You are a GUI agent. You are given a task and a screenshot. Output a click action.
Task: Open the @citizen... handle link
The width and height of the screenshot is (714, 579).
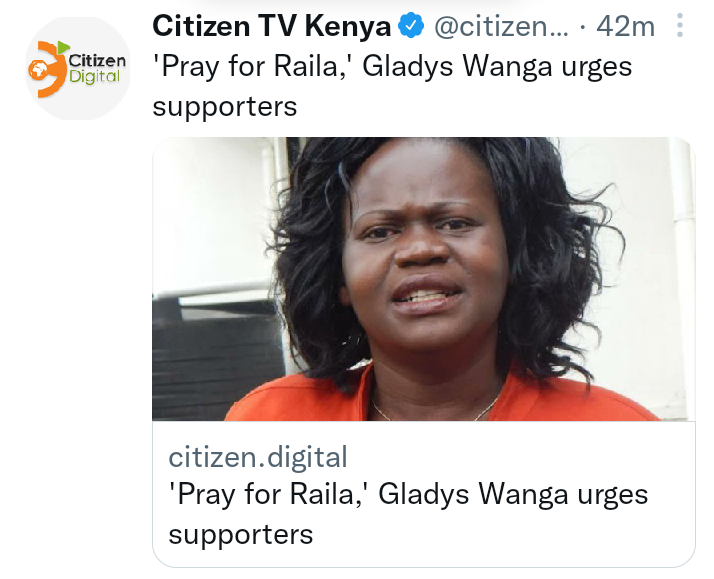click(501, 26)
